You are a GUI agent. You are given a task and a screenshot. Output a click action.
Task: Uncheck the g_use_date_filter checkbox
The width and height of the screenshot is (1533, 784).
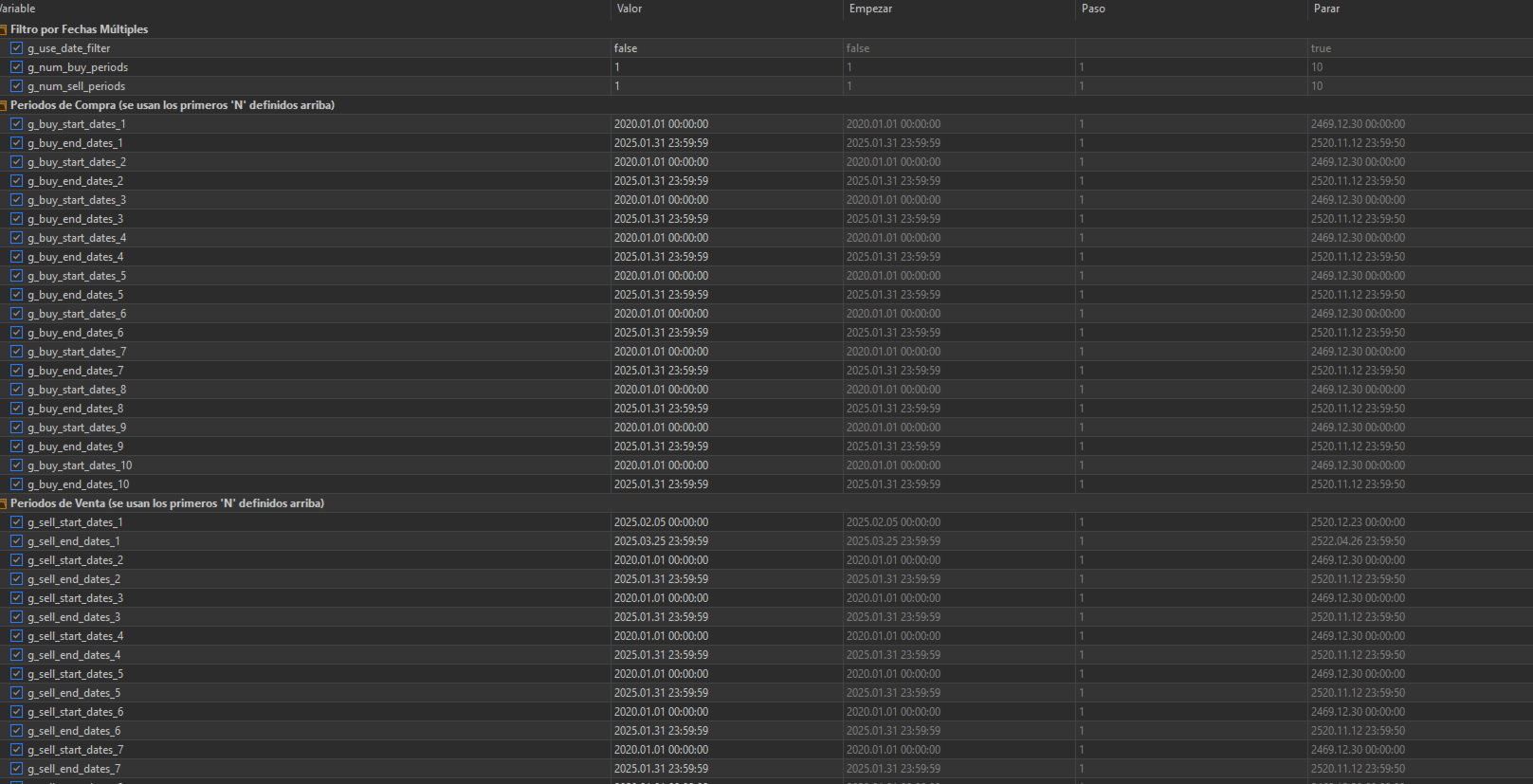(x=16, y=48)
